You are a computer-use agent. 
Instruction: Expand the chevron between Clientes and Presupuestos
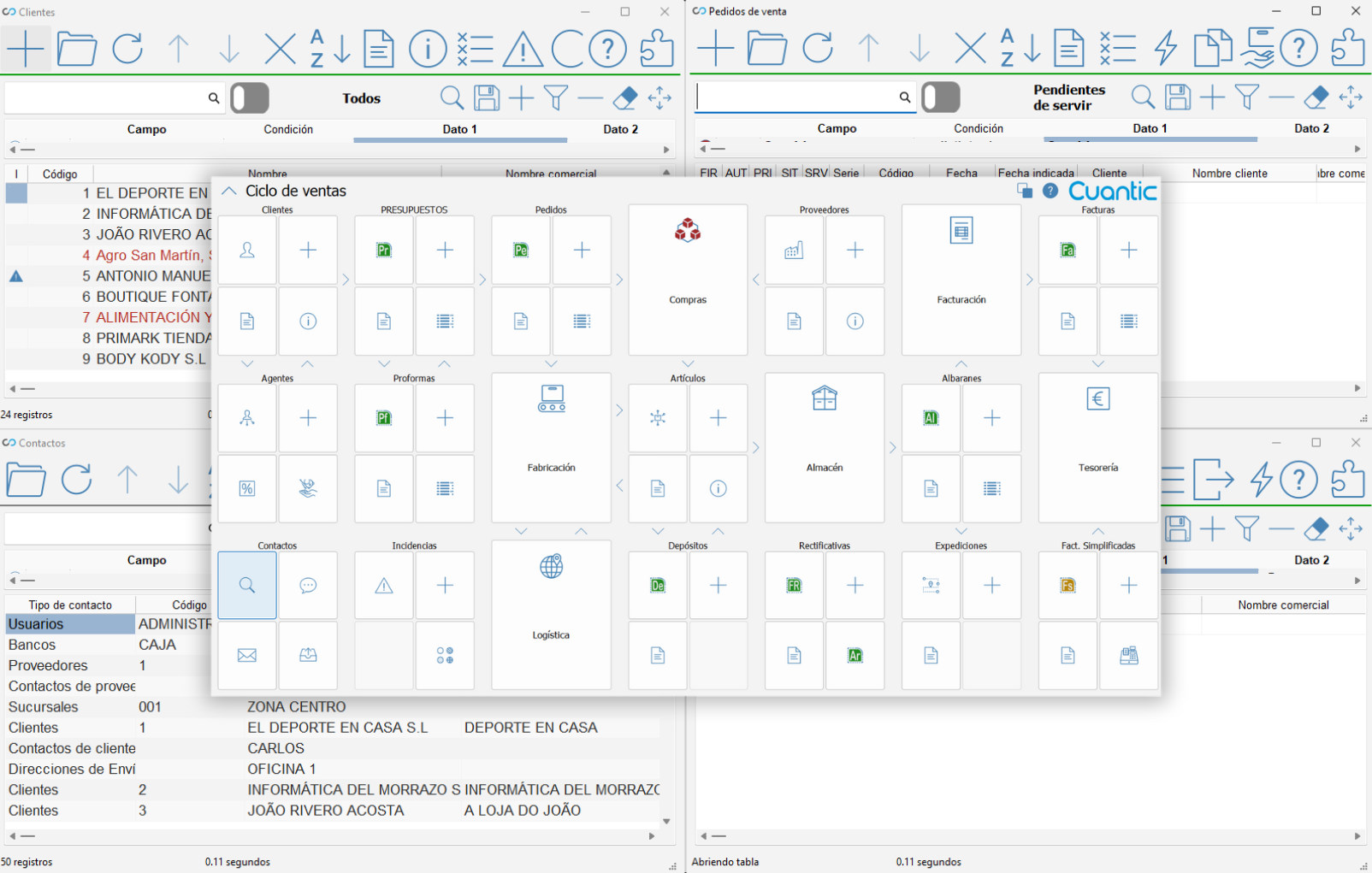(346, 280)
